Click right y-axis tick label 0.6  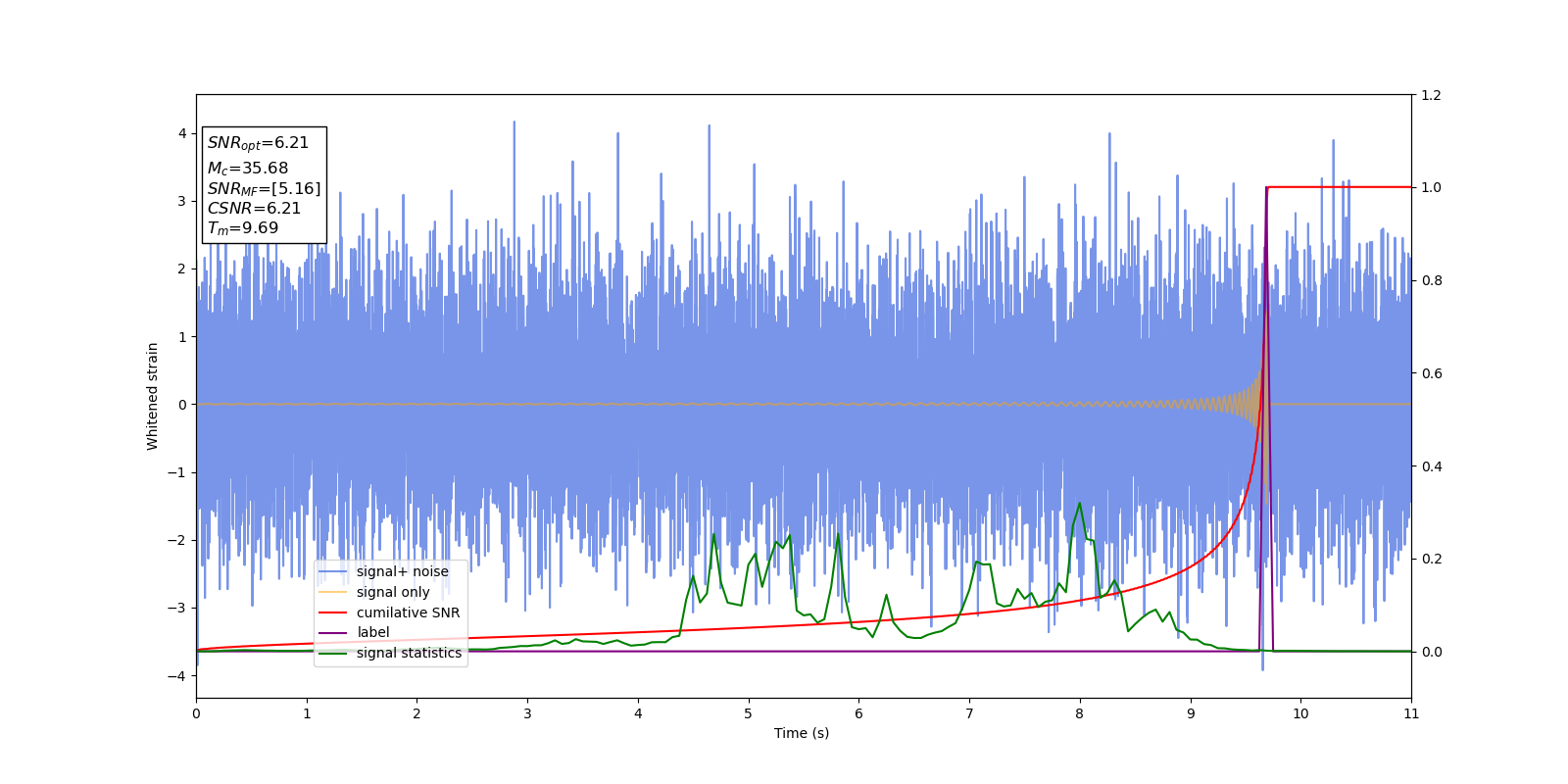1432,373
